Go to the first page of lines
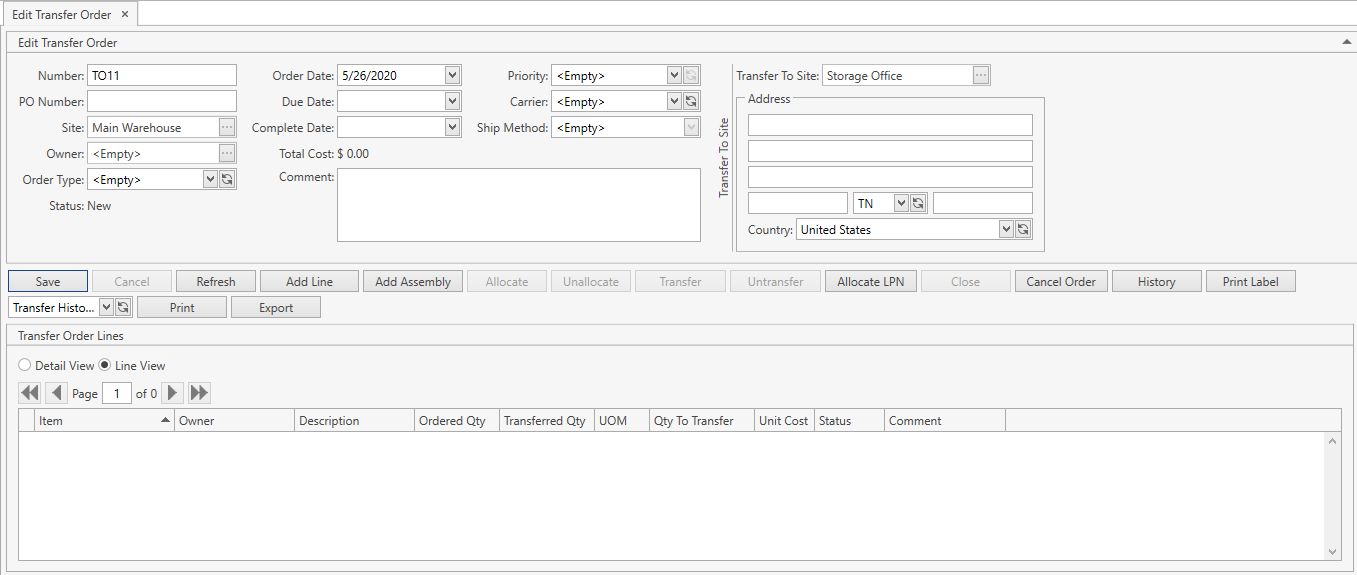1357x575 pixels. [29, 394]
